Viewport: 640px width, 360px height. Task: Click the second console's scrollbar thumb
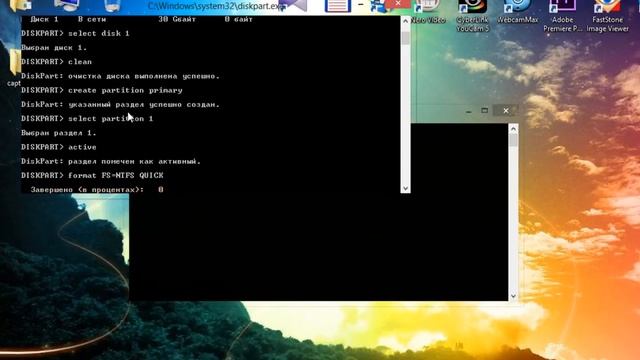tap(513, 140)
